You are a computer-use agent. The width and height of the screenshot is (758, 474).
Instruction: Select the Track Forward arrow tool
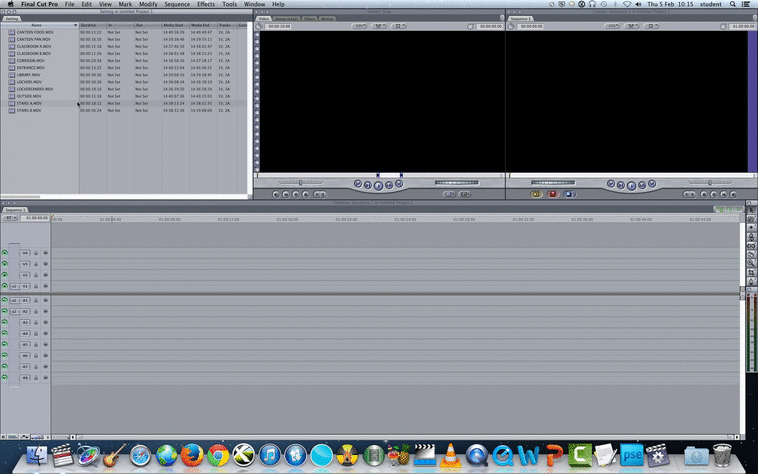[x=751, y=228]
